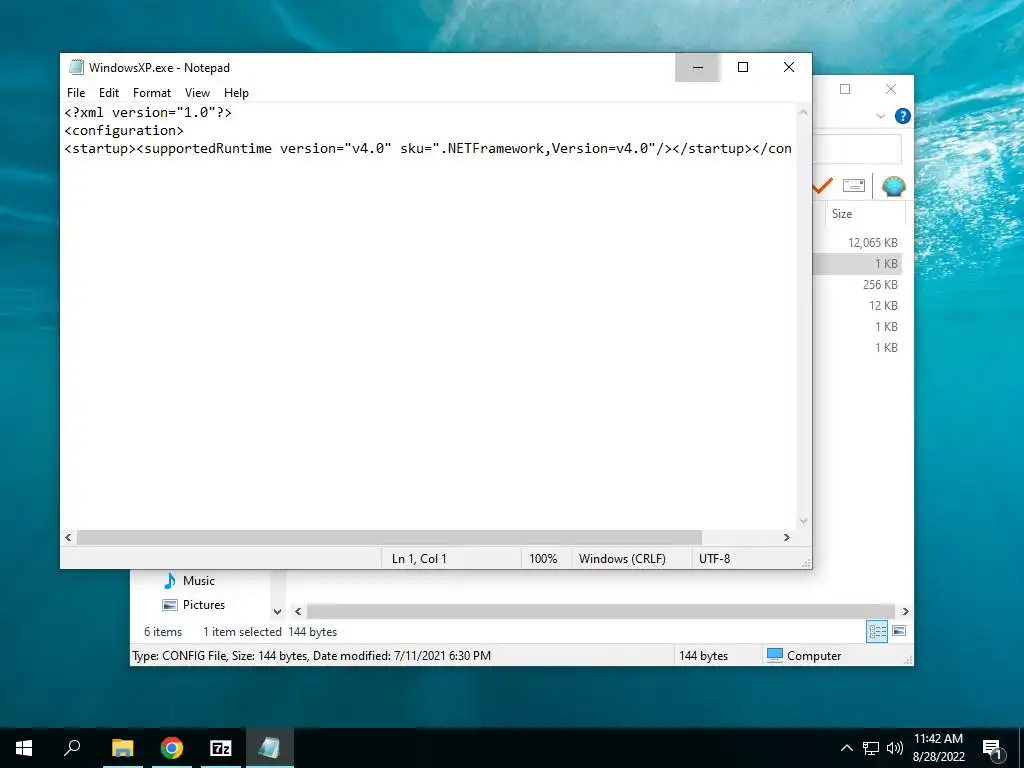Open the Edit menu in Notepad
1024x768 pixels.
point(108,93)
